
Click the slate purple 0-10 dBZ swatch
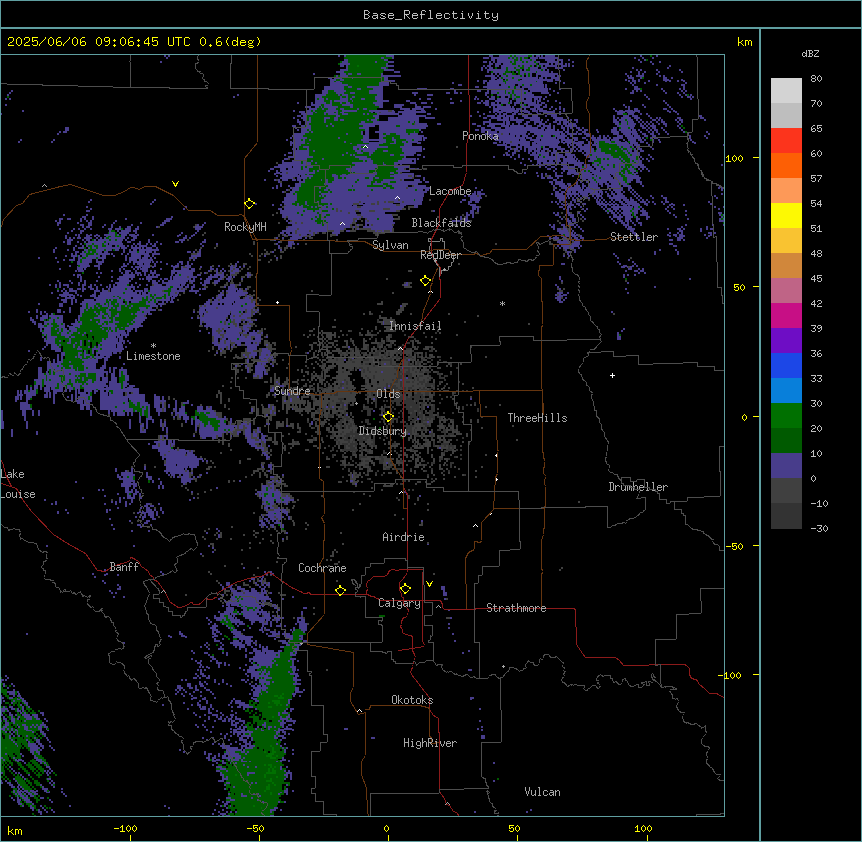tap(786, 466)
